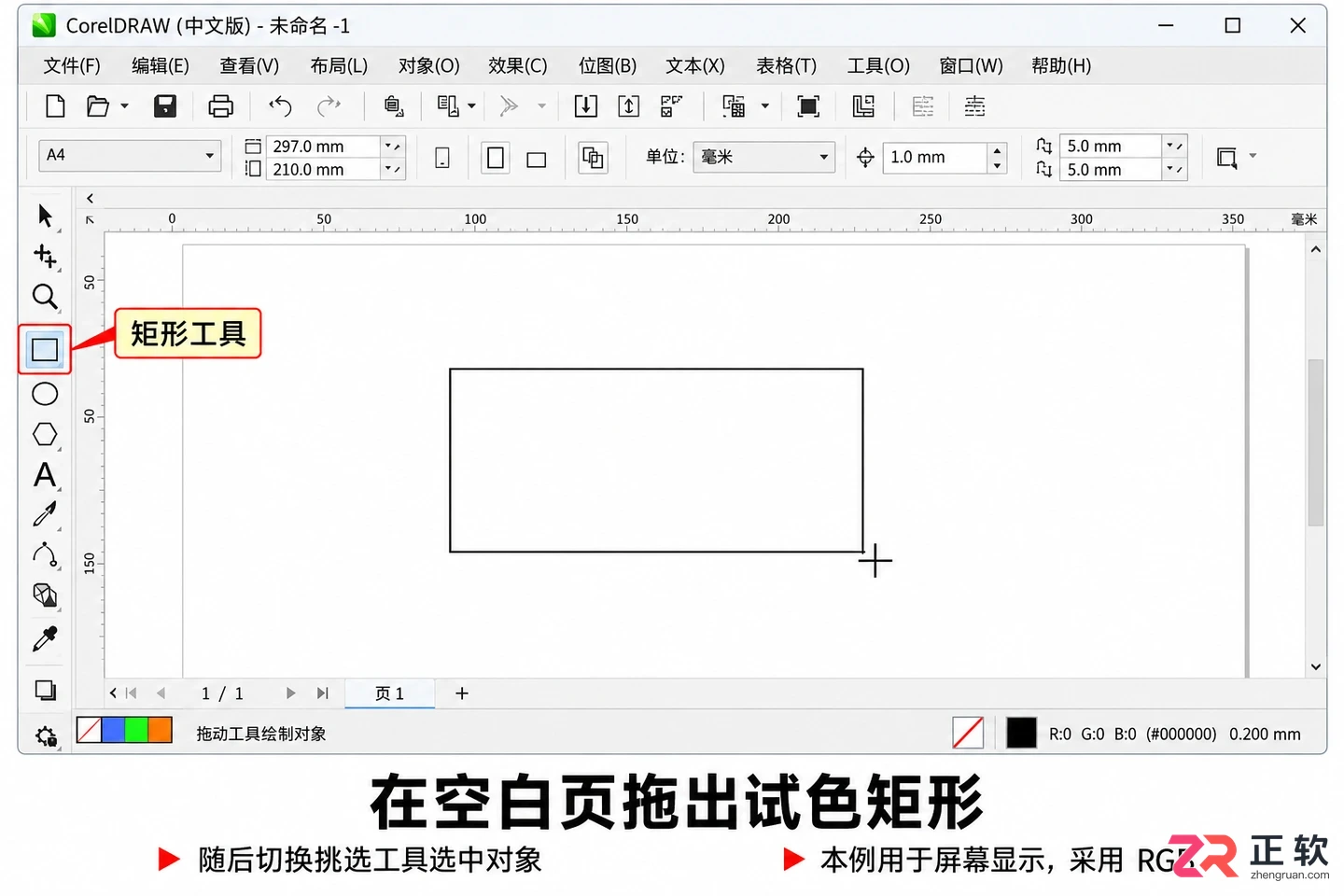Open the 帮助(H) menu
This screenshot has height=896, width=1344.
click(x=1061, y=66)
